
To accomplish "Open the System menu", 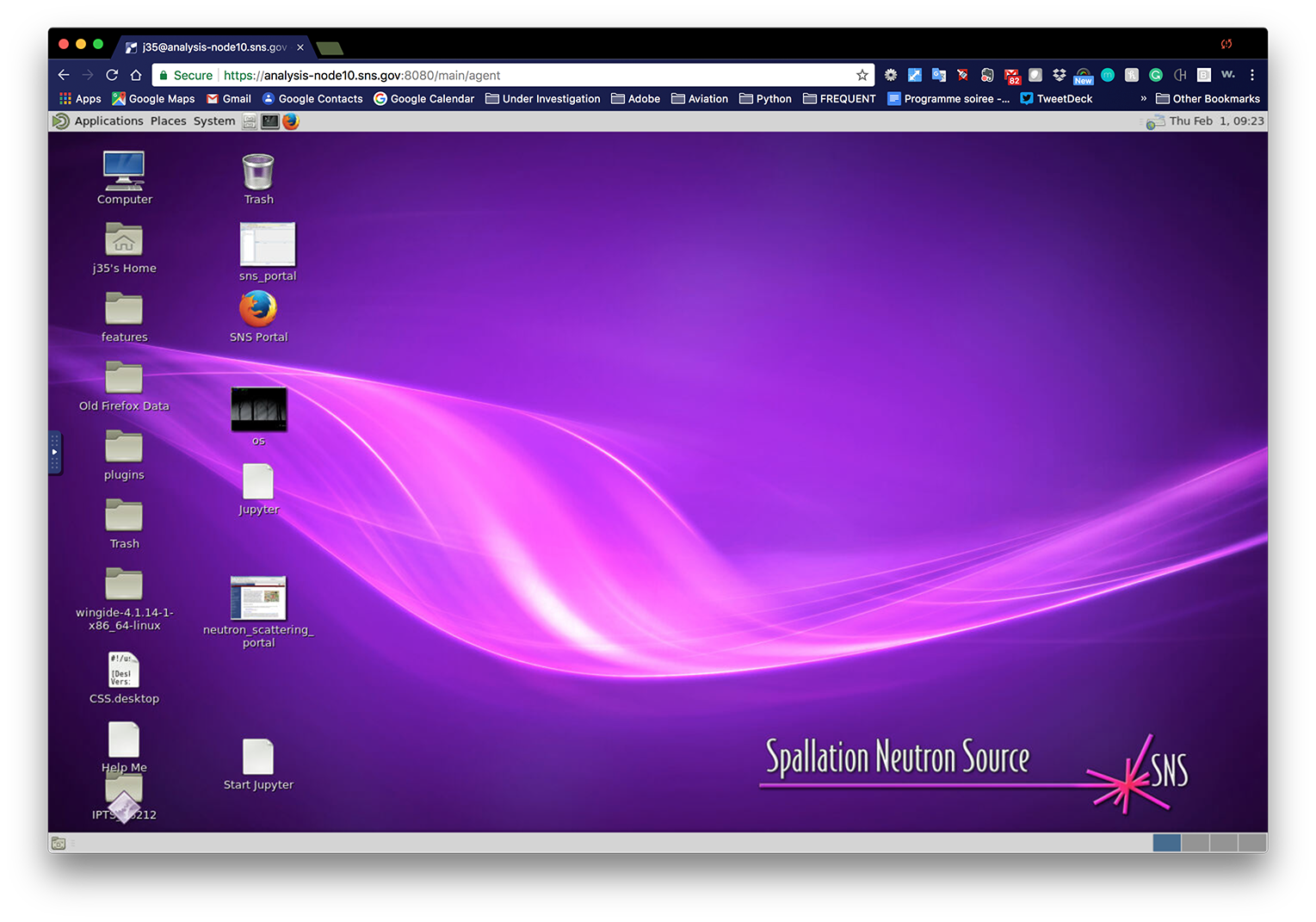I will pos(214,121).
